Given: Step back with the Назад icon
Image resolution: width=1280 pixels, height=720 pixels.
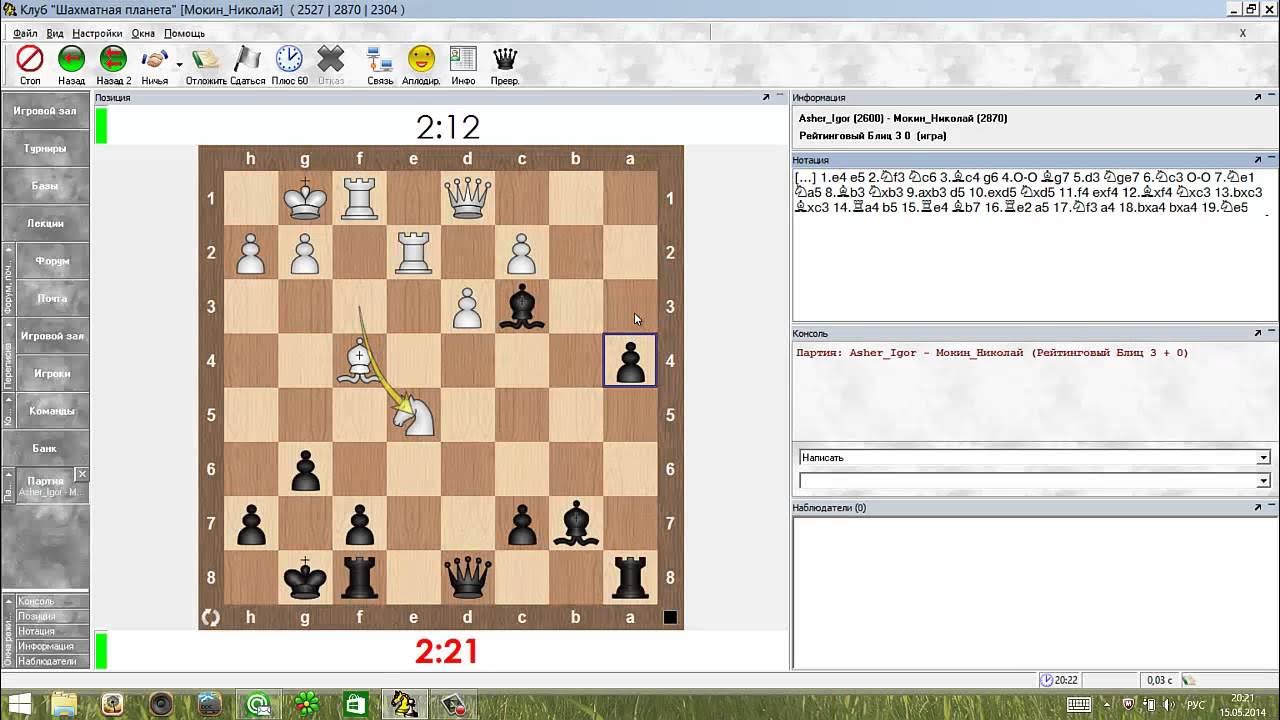Looking at the screenshot, I should point(71,60).
